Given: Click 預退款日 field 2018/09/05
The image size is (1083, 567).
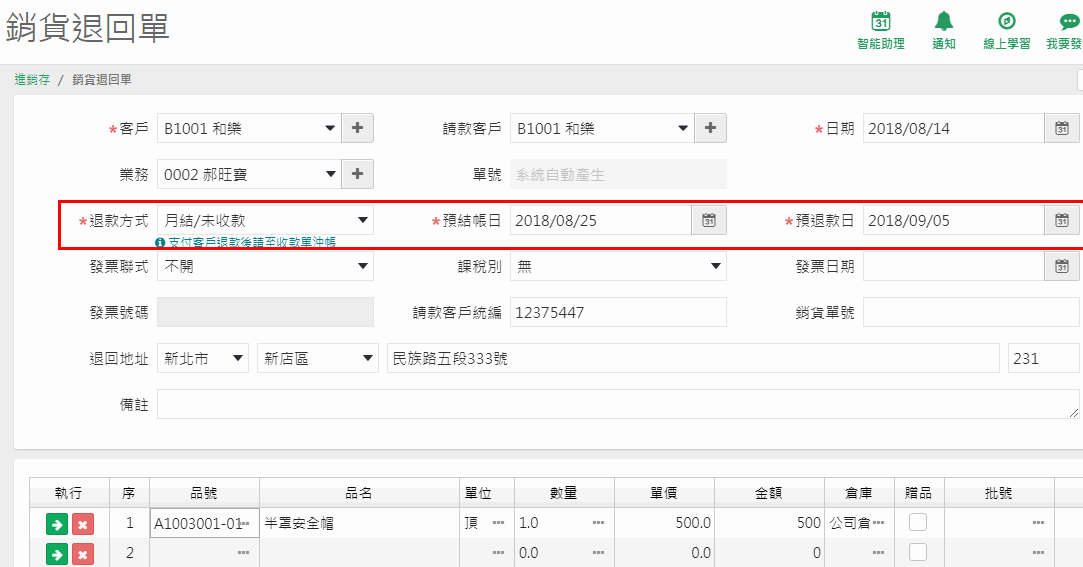Looking at the screenshot, I should pos(954,220).
